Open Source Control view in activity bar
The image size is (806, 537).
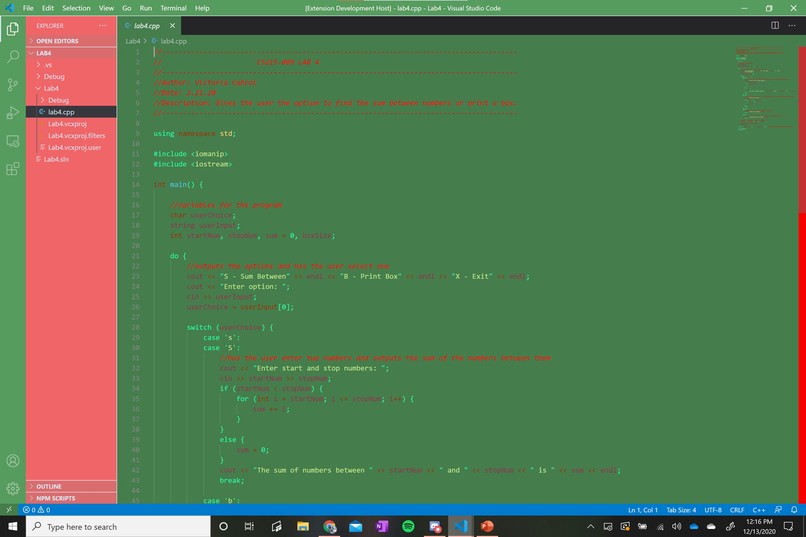[x=13, y=84]
